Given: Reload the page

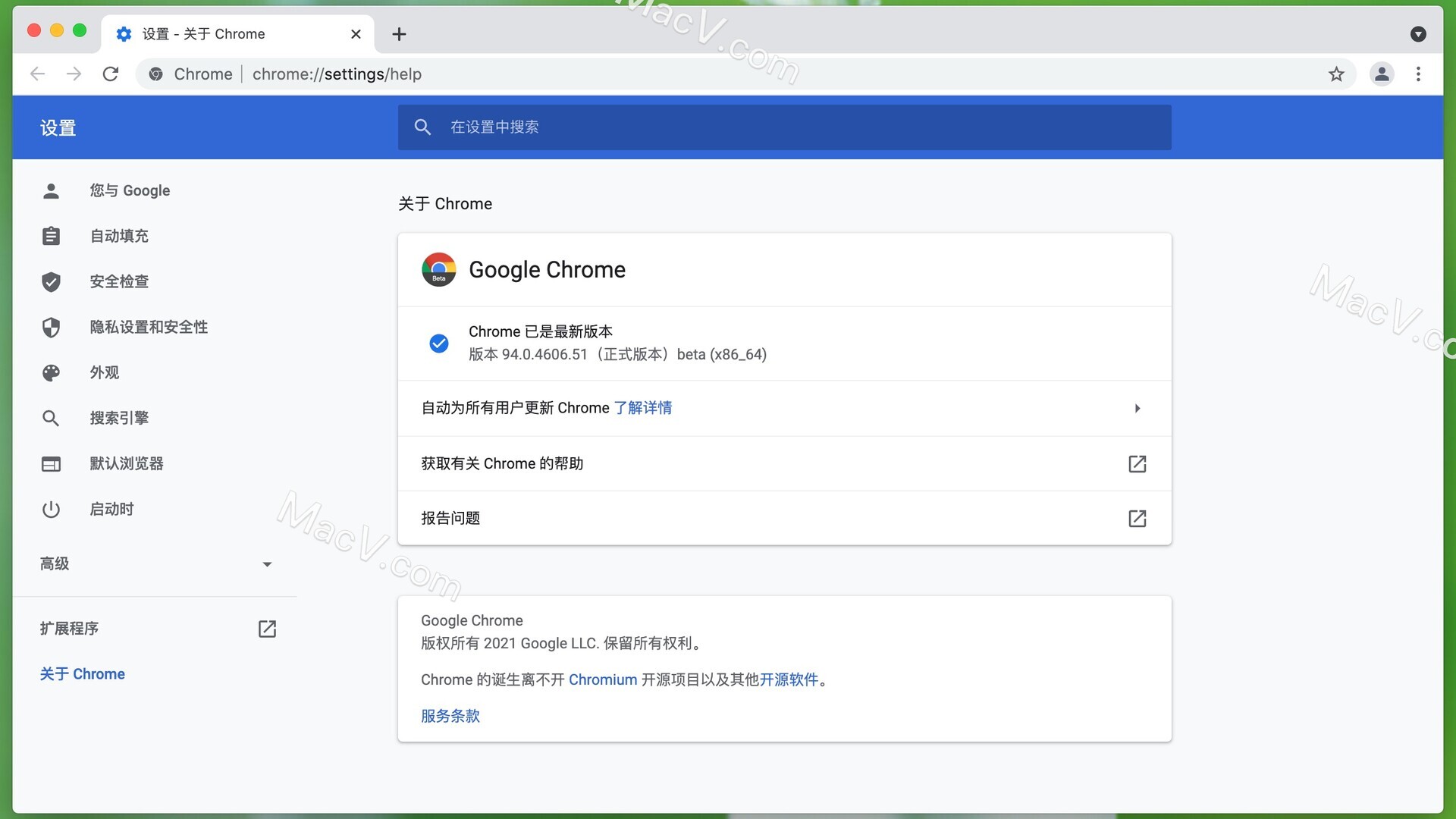Looking at the screenshot, I should click(x=111, y=74).
